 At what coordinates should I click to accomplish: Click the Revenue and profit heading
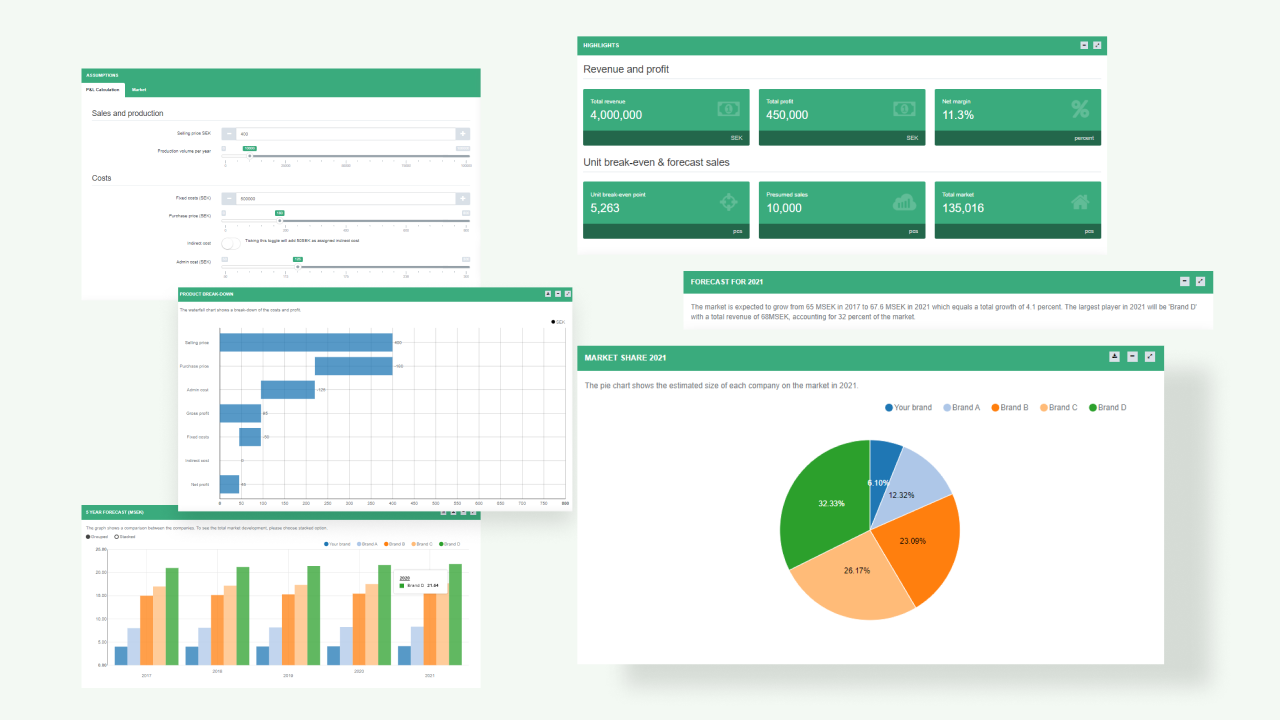pos(626,69)
